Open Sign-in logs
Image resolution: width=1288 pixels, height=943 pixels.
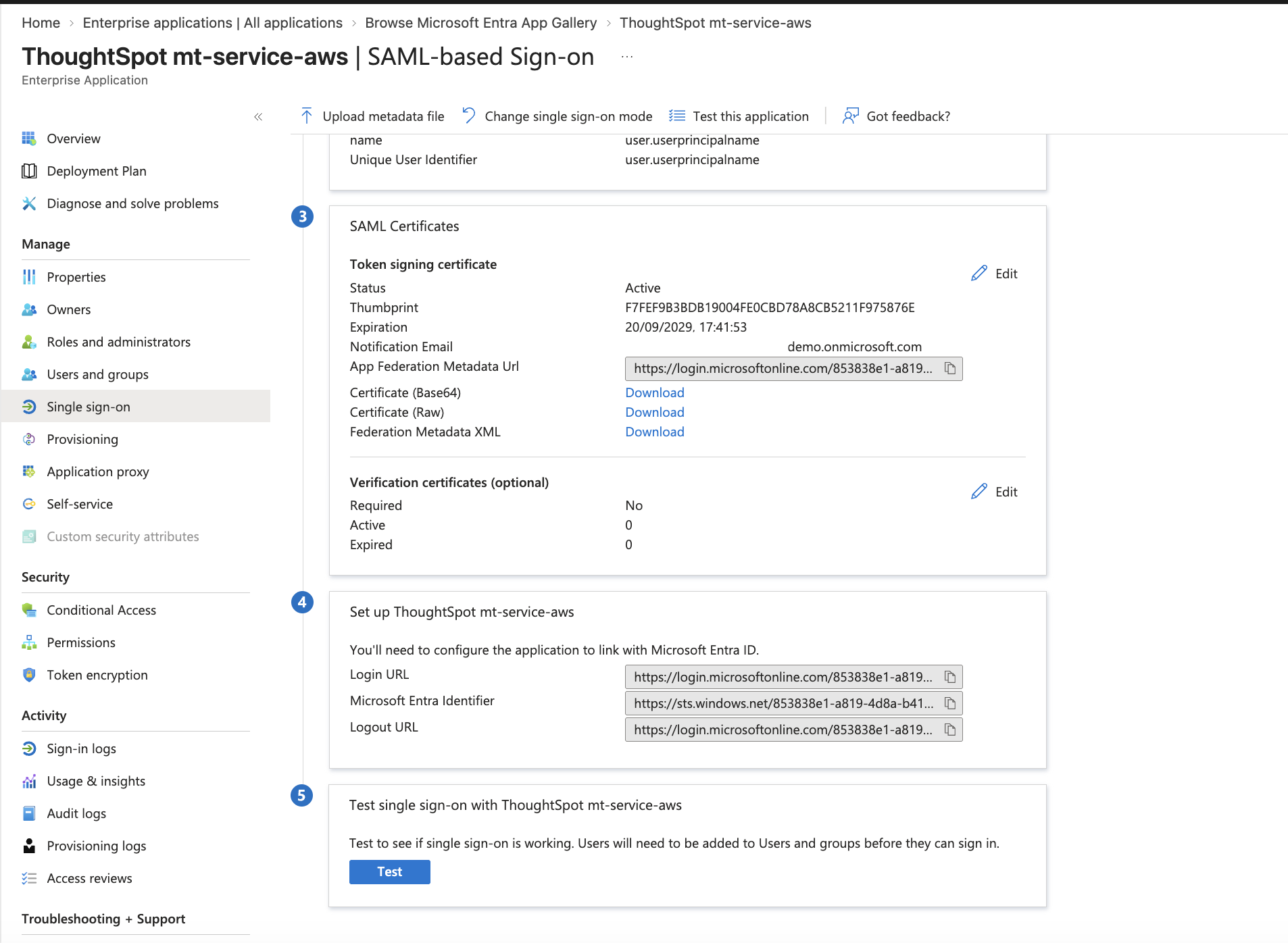82,748
